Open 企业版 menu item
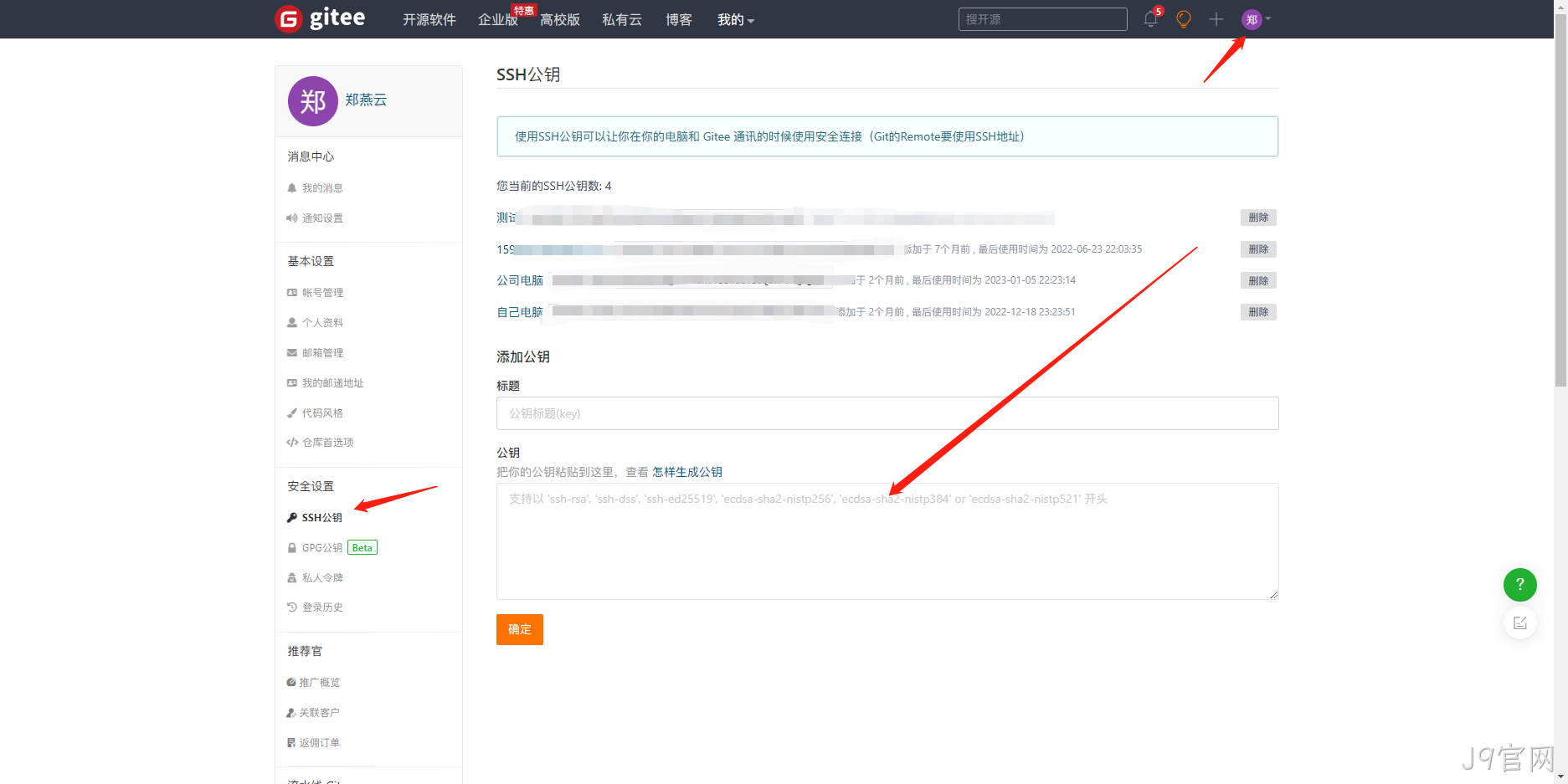 coord(498,19)
